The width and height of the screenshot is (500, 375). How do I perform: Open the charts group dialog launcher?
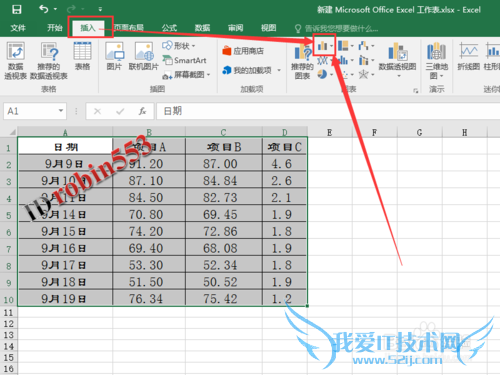coord(415,90)
